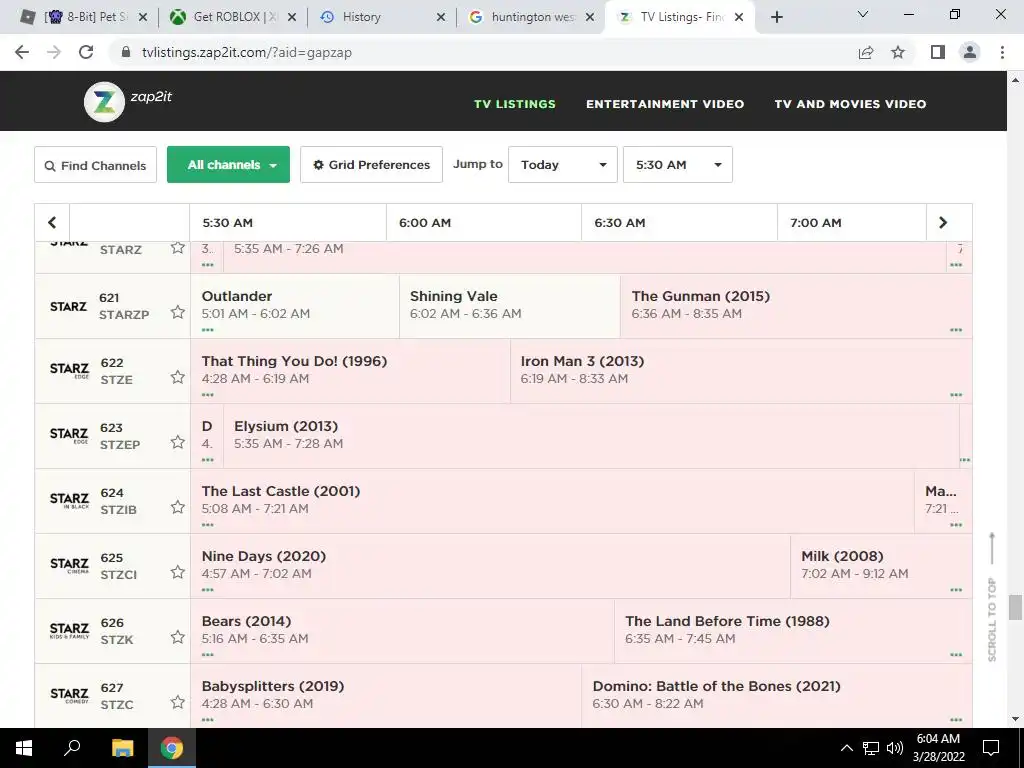Click the share page icon
This screenshot has width=1024, height=768.
click(866, 52)
